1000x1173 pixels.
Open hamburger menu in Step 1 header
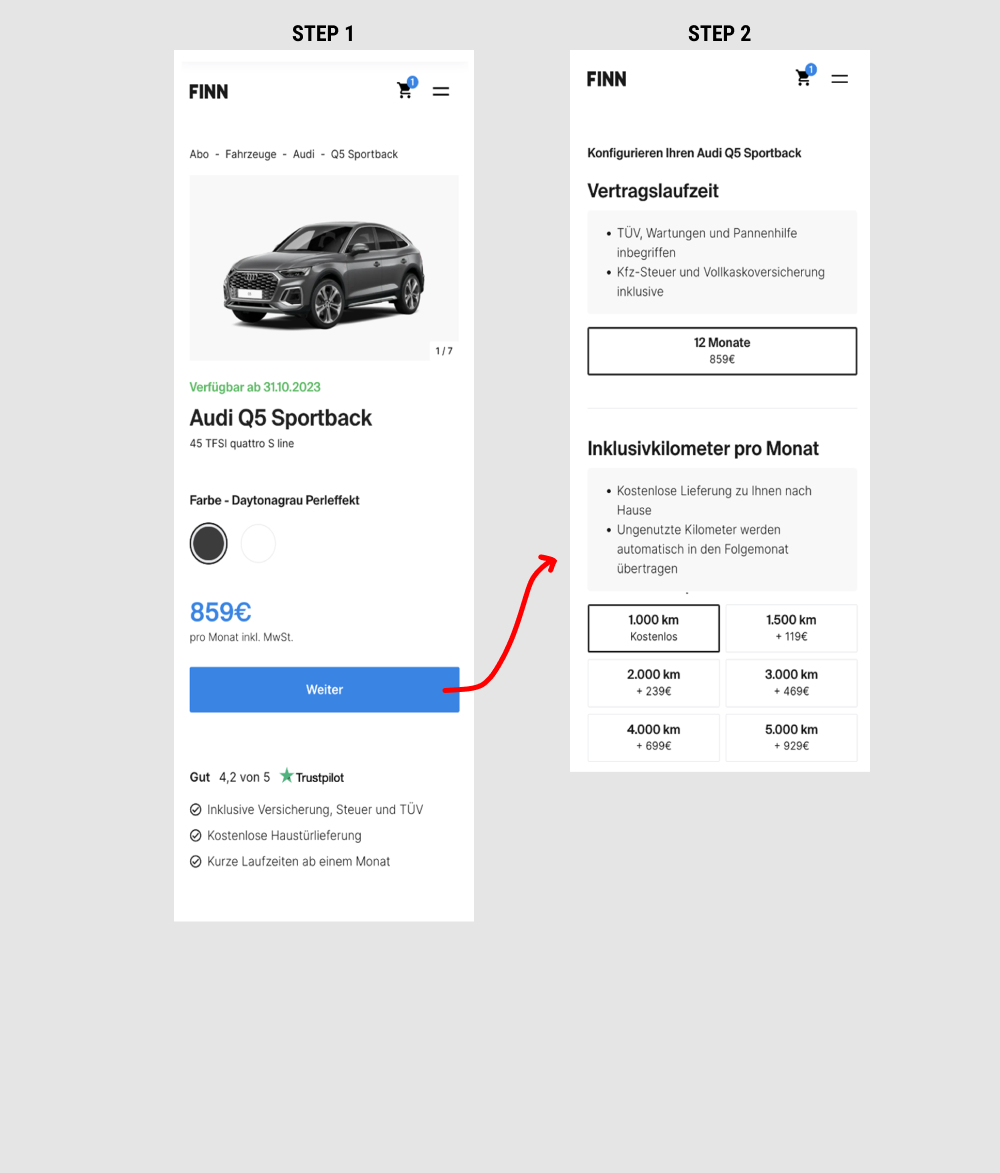click(x=441, y=91)
